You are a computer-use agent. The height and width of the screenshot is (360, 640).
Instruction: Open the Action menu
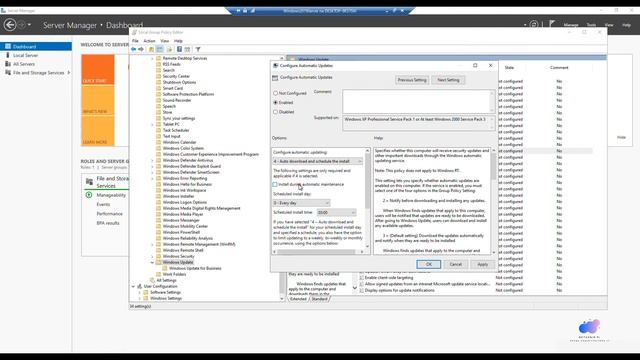(x=149, y=41)
